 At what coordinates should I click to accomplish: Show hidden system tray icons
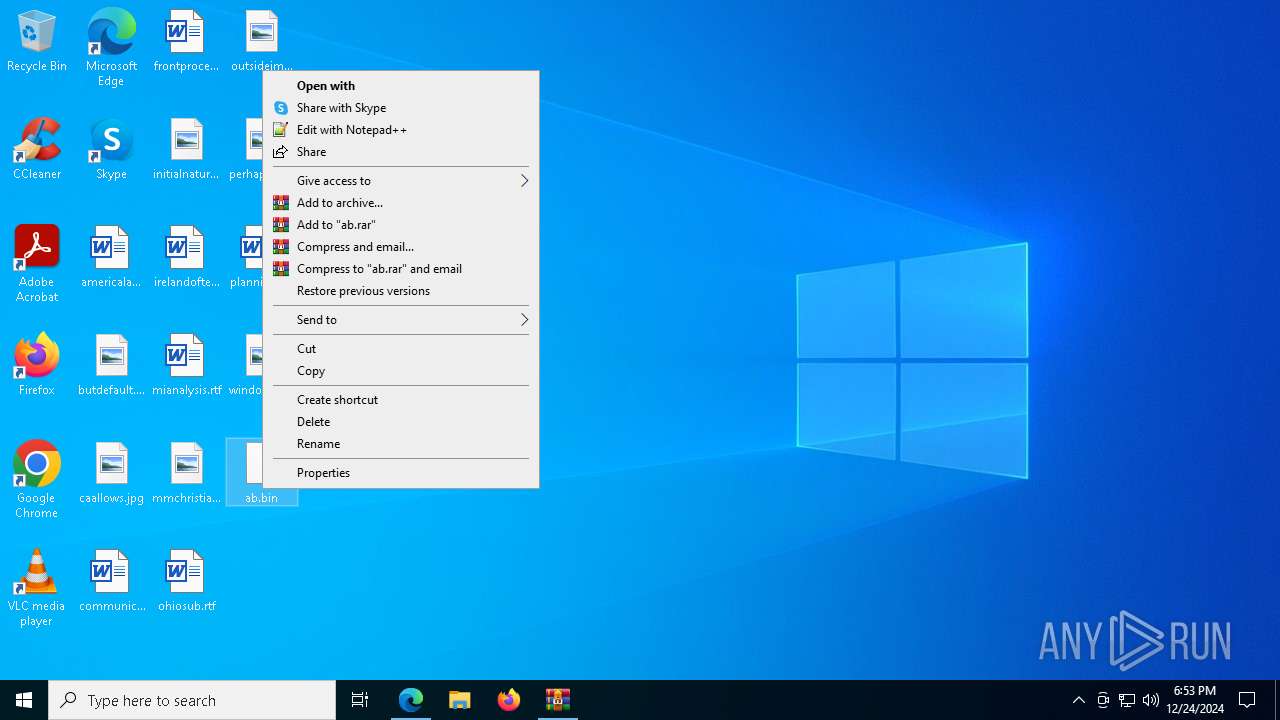(1078, 700)
